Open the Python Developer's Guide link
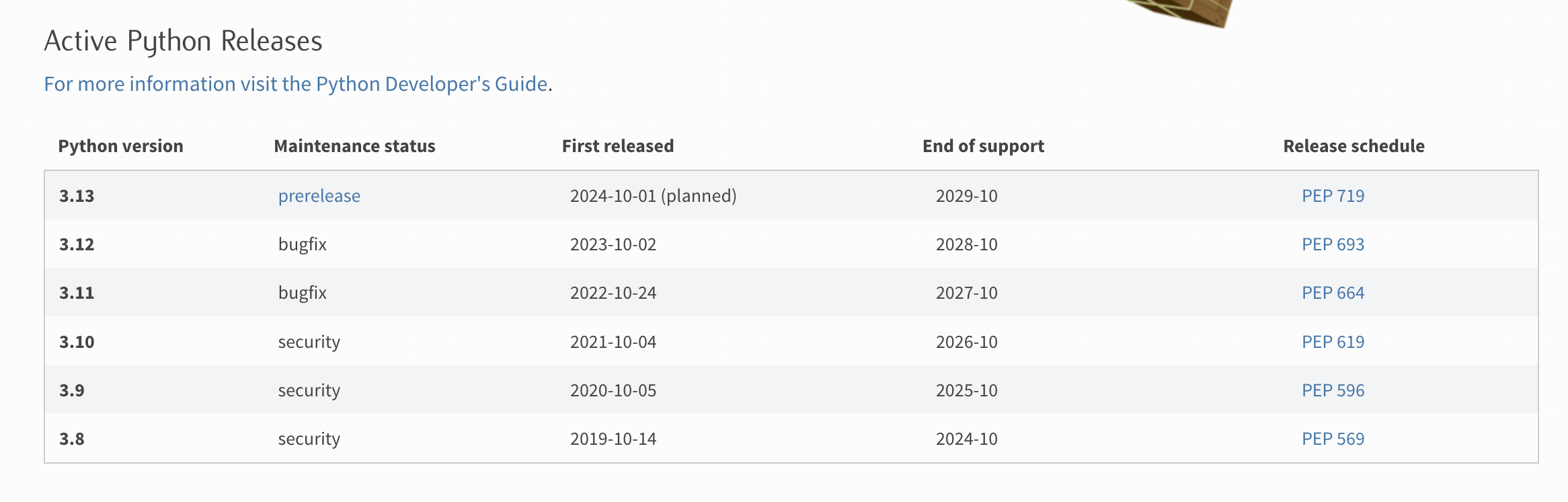This screenshot has height=502, width=1568. pyautogui.click(x=296, y=84)
